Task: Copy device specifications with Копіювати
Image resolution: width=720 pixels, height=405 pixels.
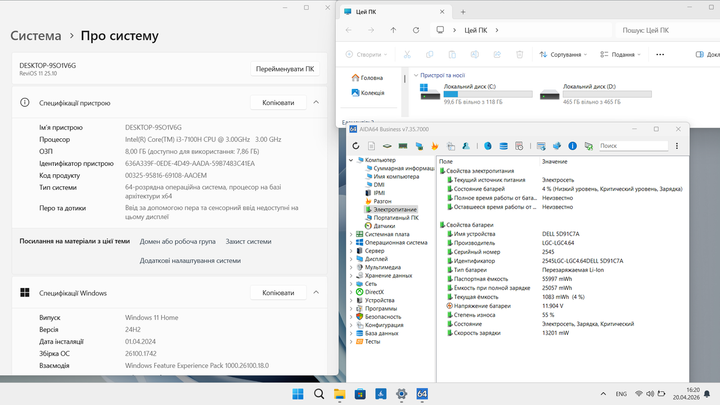Action: coord(278,102)
